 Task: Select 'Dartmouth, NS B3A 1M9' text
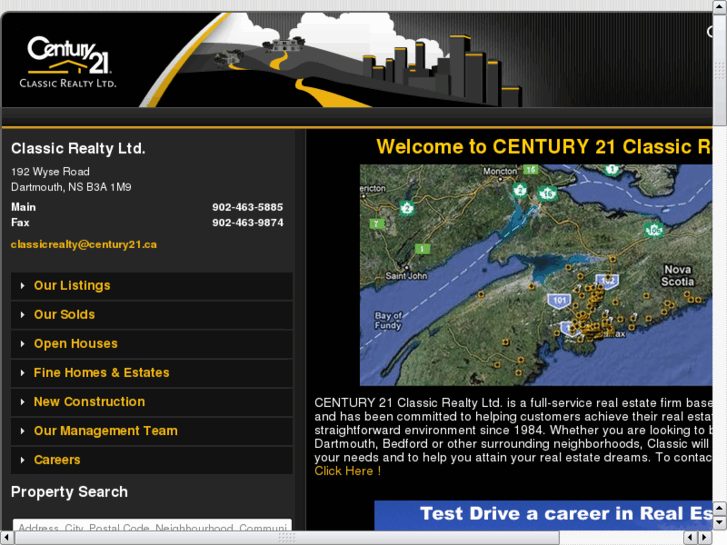click(71, 187)
